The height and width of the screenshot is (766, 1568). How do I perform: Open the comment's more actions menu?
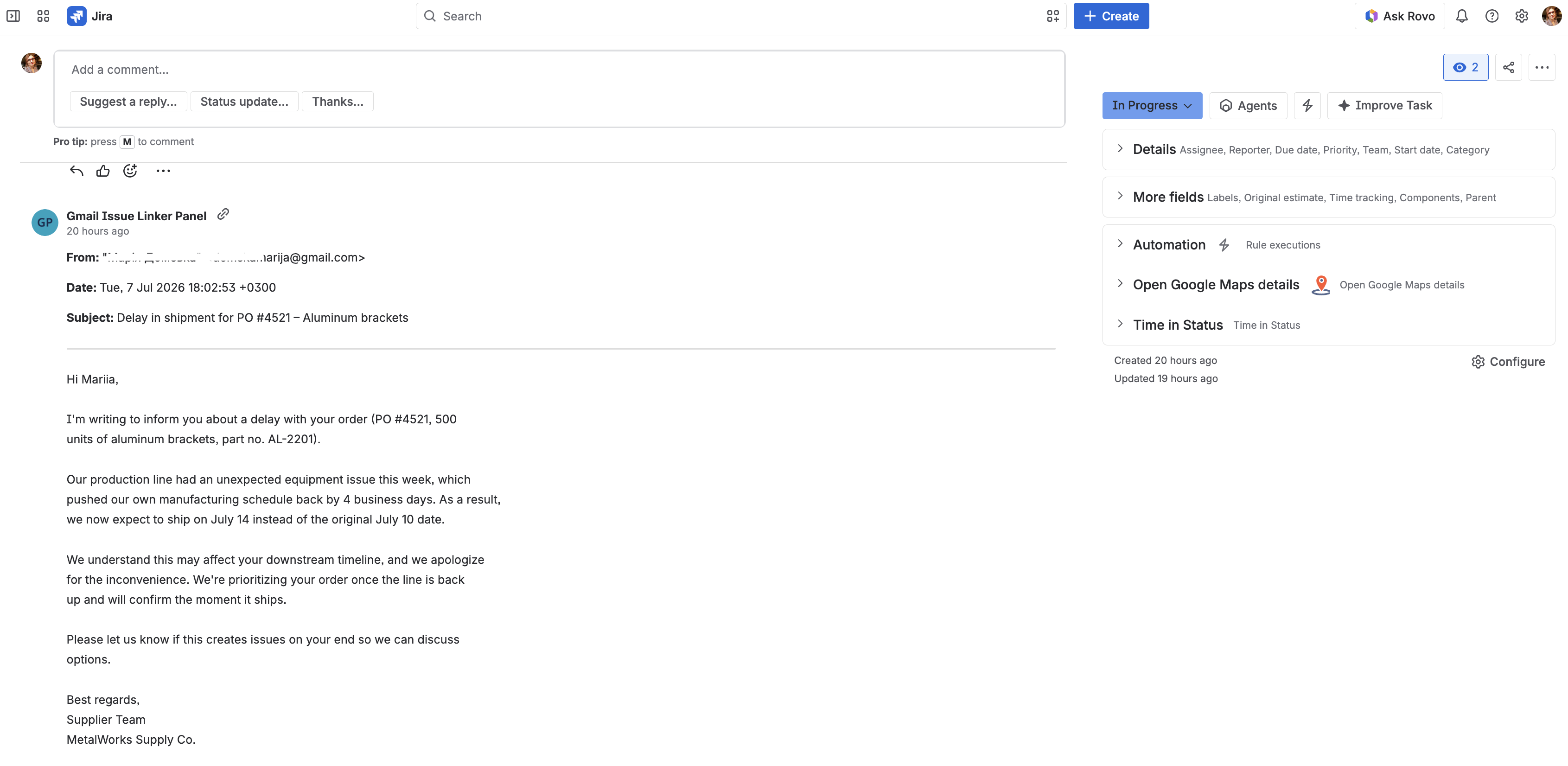(163, 171)
